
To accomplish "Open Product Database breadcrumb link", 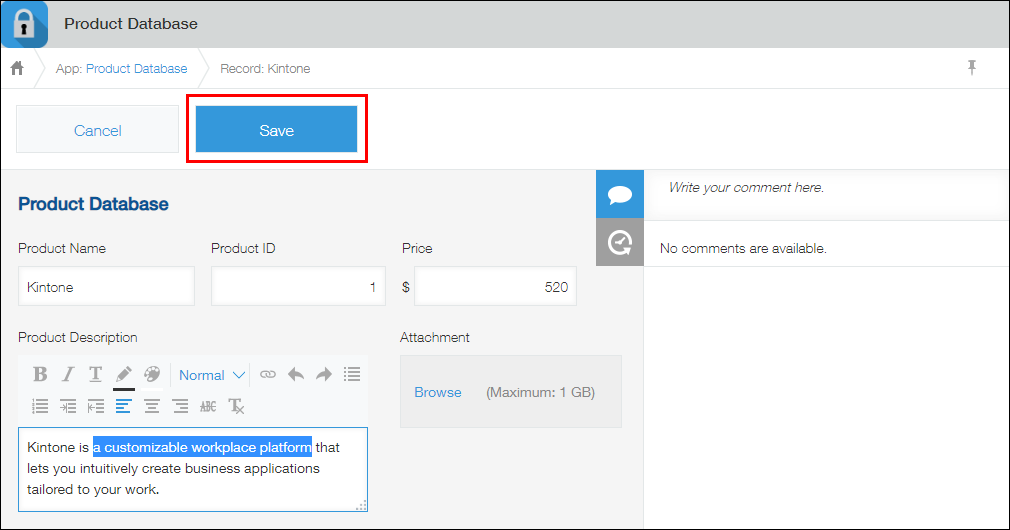I will click(136, 69).
